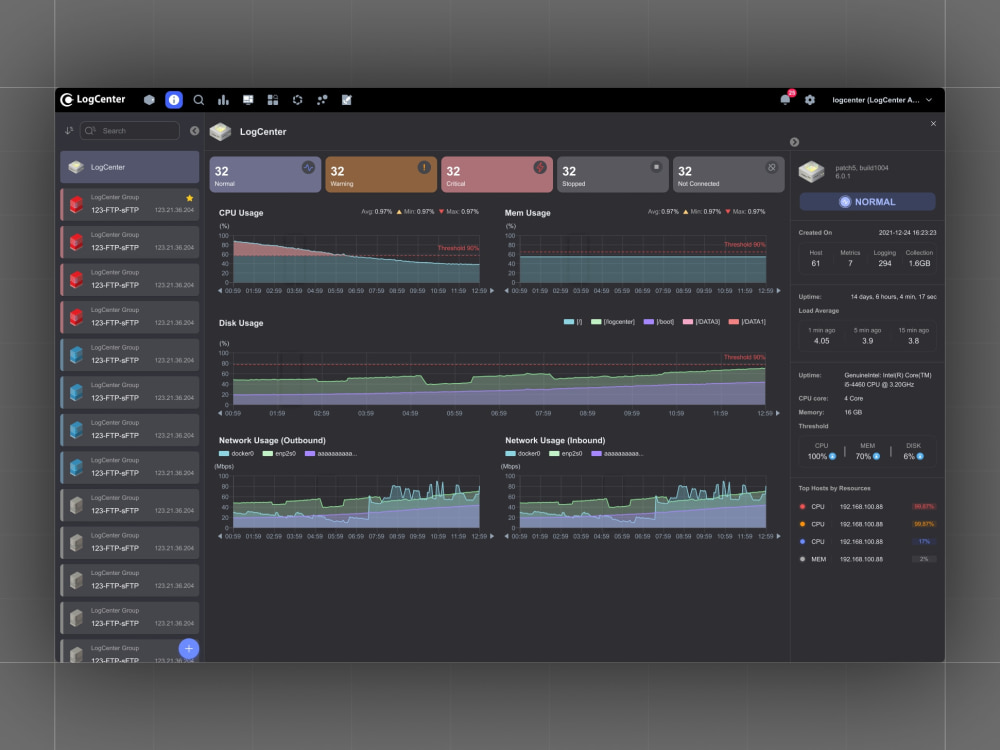Viewport: 1000px width, 750px height.
Task: Toggle the [/] series in Disk Usage legend
Action: pos(573,321)
